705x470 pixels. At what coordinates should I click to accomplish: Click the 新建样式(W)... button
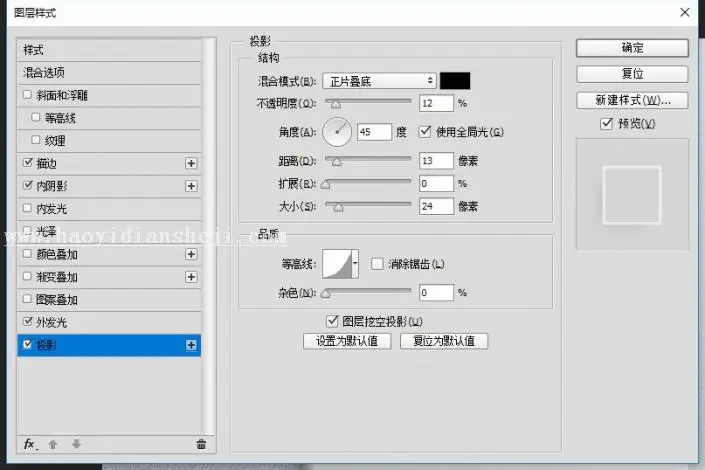click(x=632, y=100)
